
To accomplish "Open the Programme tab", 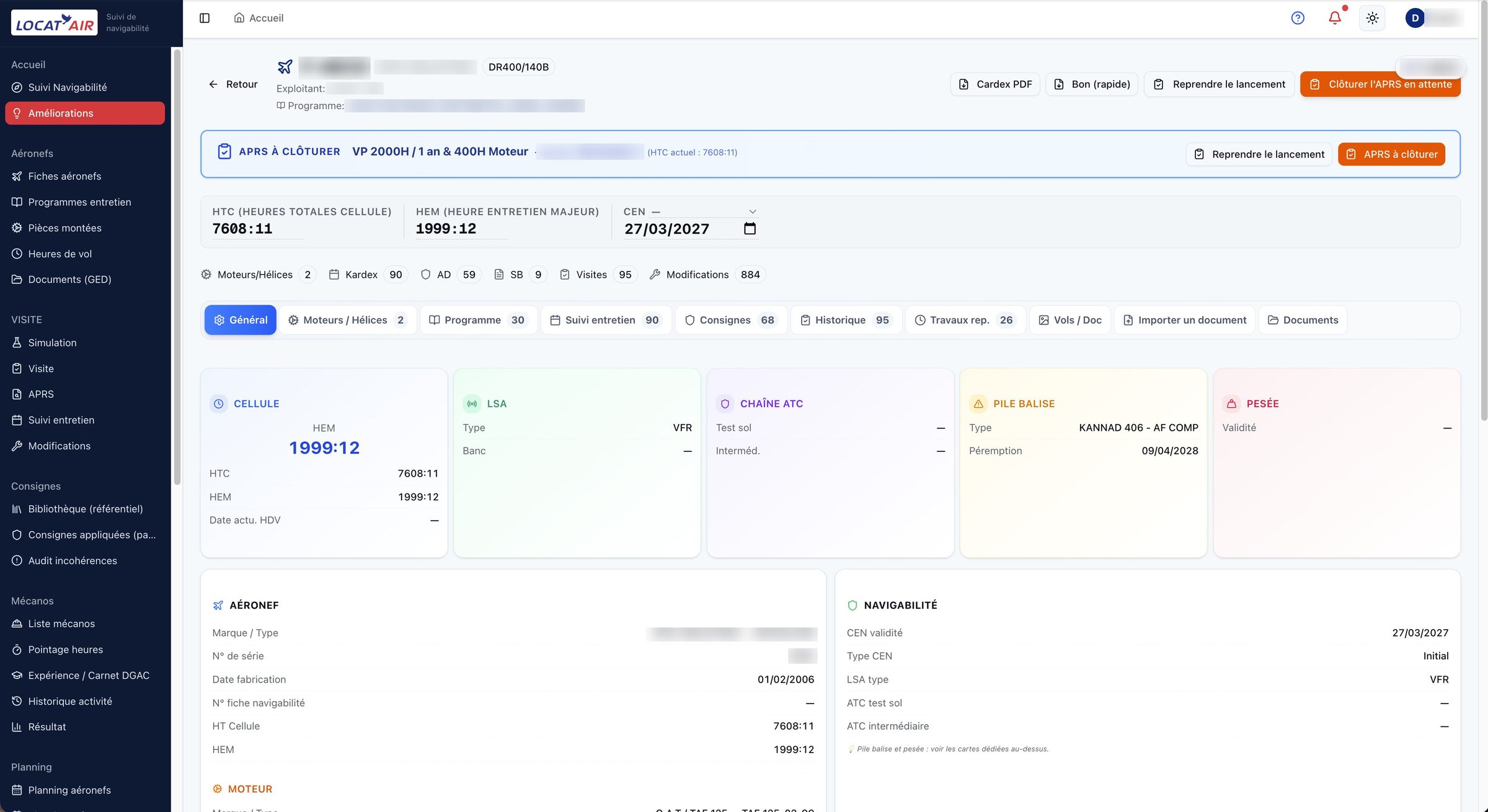I will point(478,320).
